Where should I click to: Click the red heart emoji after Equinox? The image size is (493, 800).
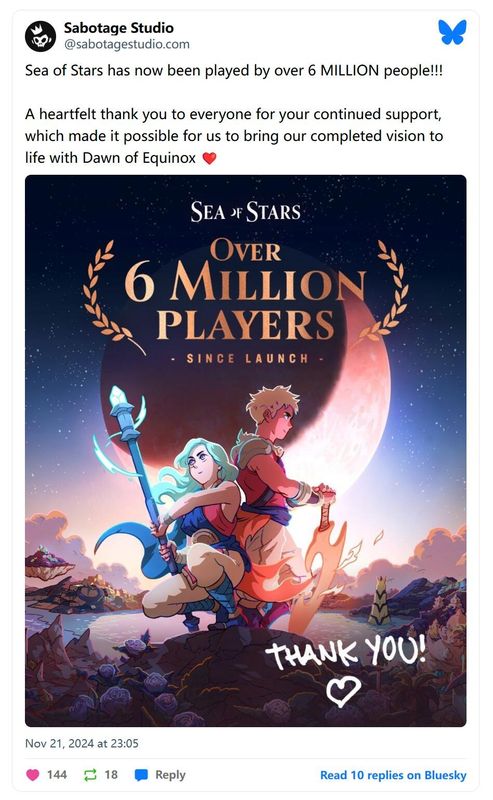209,158
